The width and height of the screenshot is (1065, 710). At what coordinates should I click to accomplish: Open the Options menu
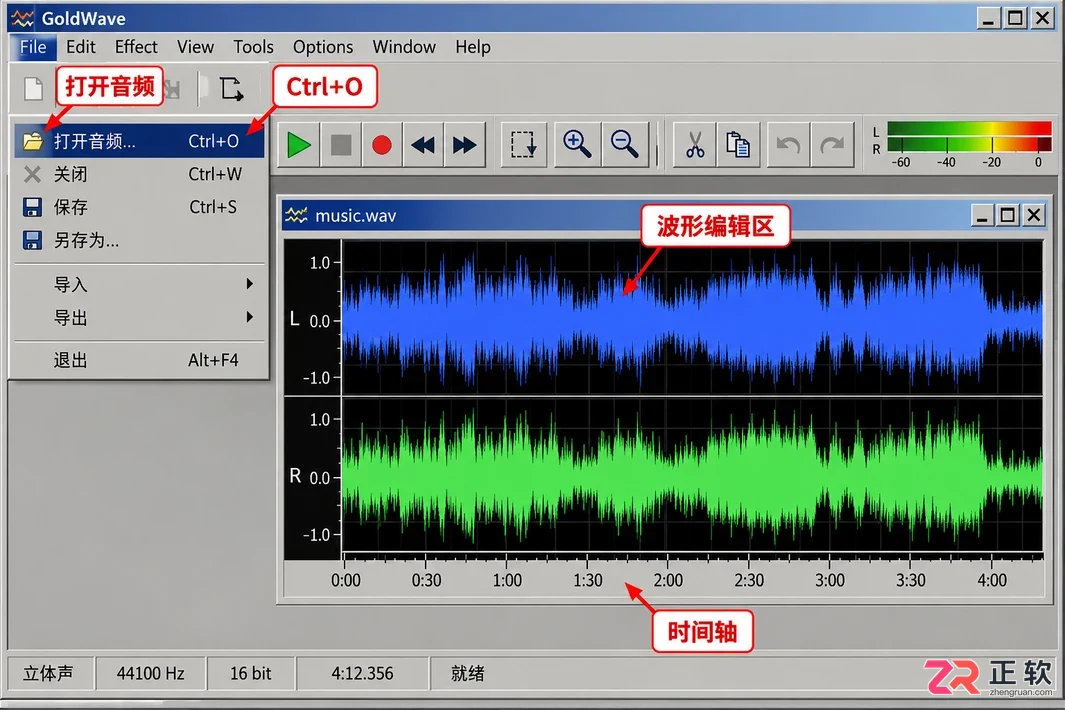click(x=323, y=47)
